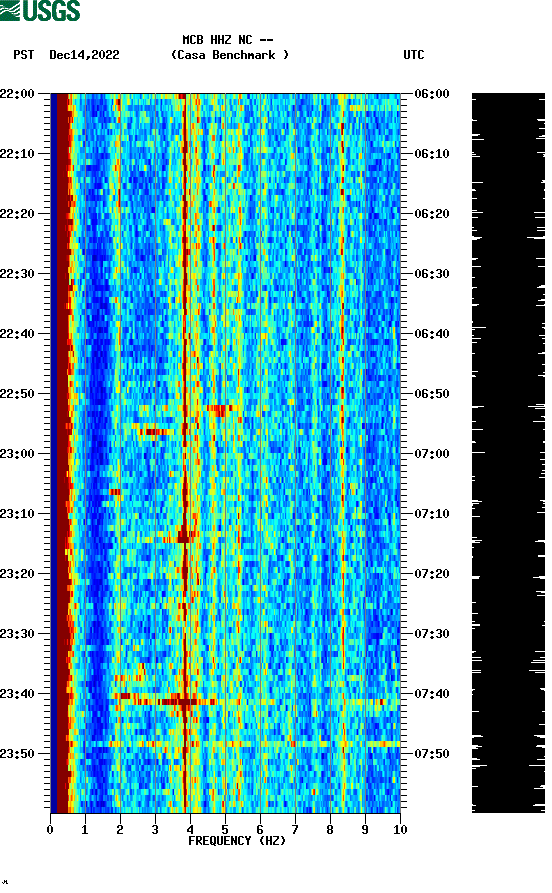Click the 5 Hz frequency tick label
Screen dimensions: 552x893
tap(225, 830)
